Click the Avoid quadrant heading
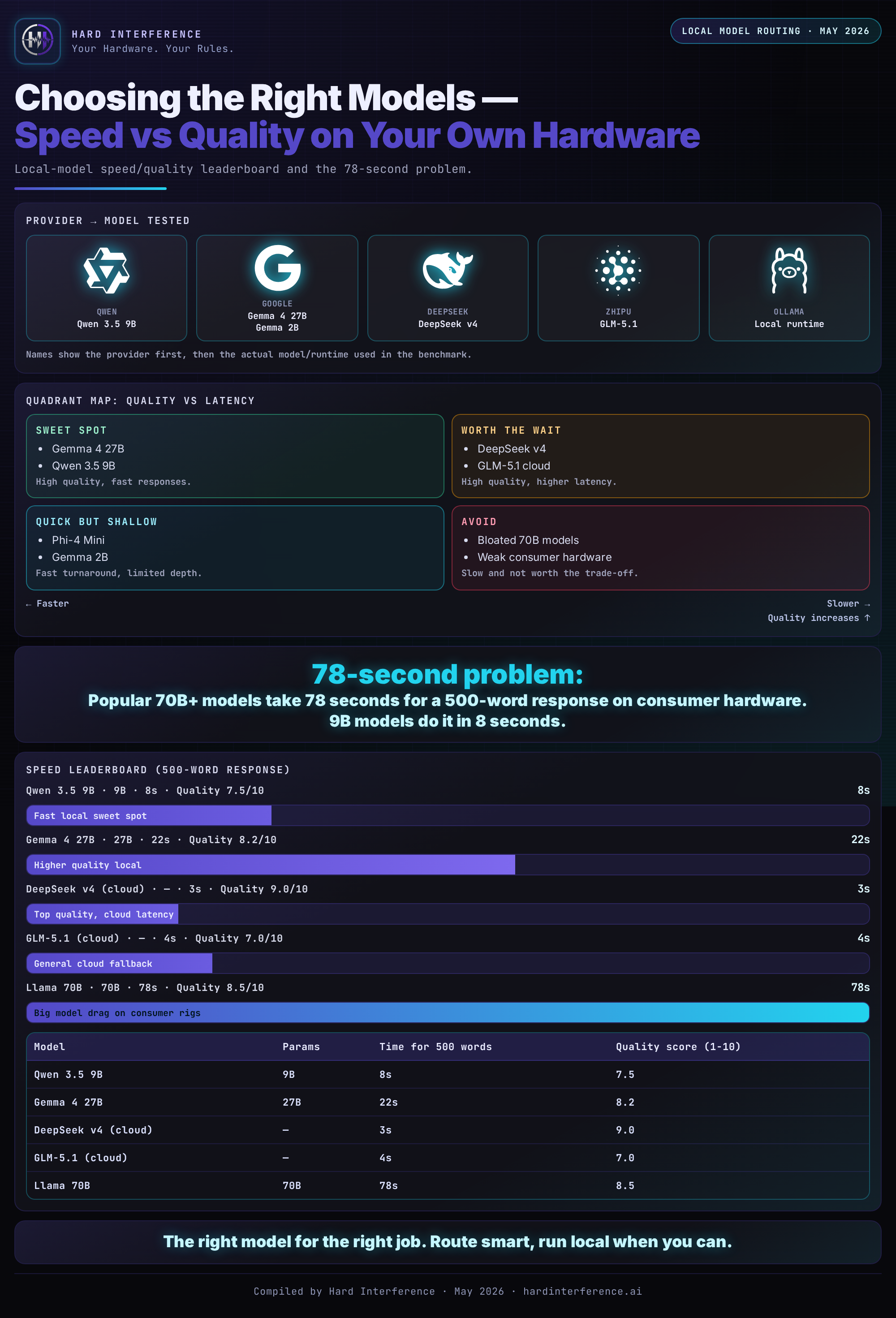 [x=478, y=522]
